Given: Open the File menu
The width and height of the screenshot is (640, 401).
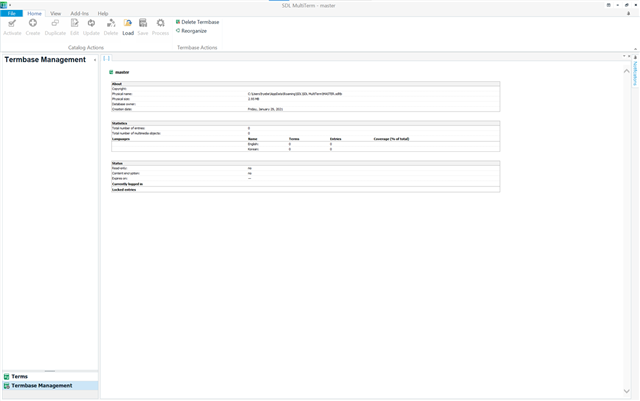Looking at the screenshot, I should (x=11, y=13).
